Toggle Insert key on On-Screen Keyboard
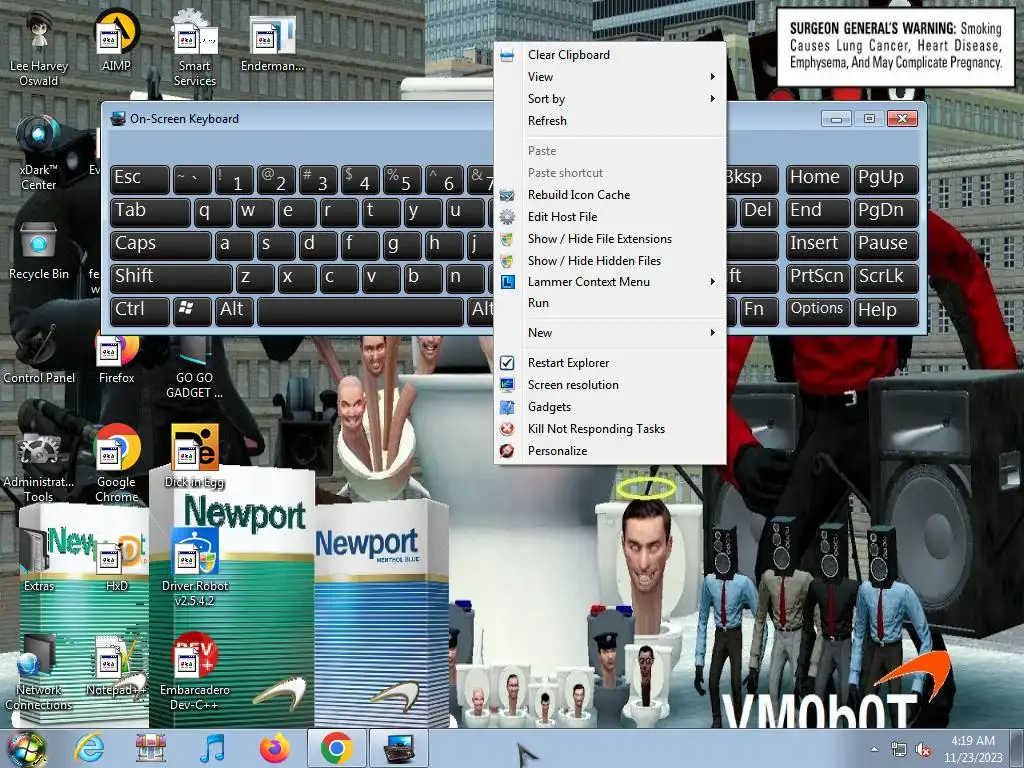Image resolution: width=1024 pixels, height=768 pixels. pos(818,245)
